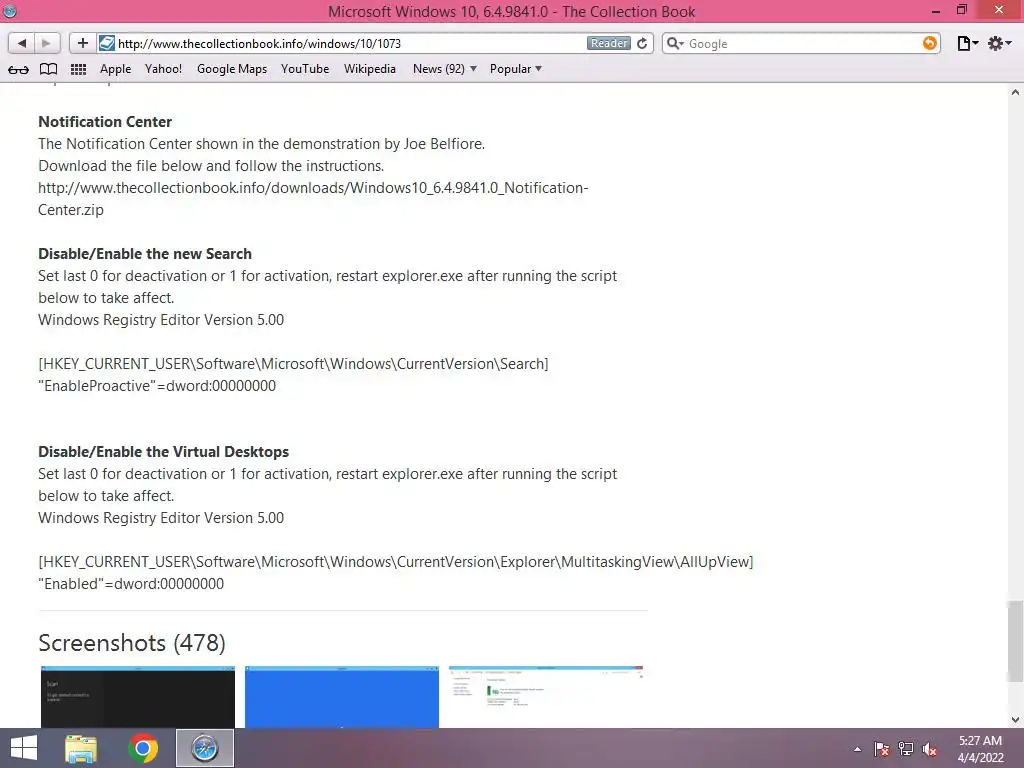Click the address bar URL
This screenshot has width=1024, height=768.
pos(259,44)
